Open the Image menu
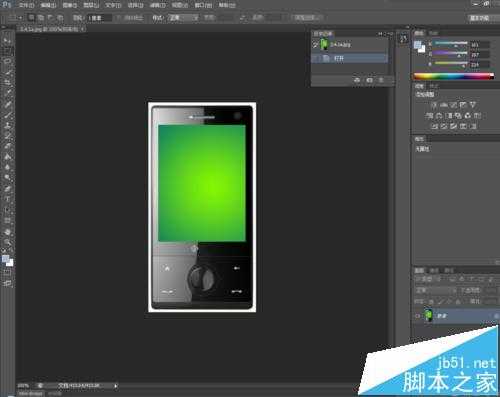Screen dimensions: 500x397 (x=70, y=5)
